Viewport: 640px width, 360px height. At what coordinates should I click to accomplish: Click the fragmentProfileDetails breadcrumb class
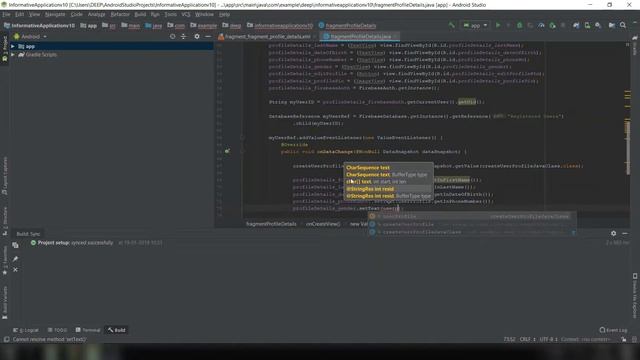(347, 25)
